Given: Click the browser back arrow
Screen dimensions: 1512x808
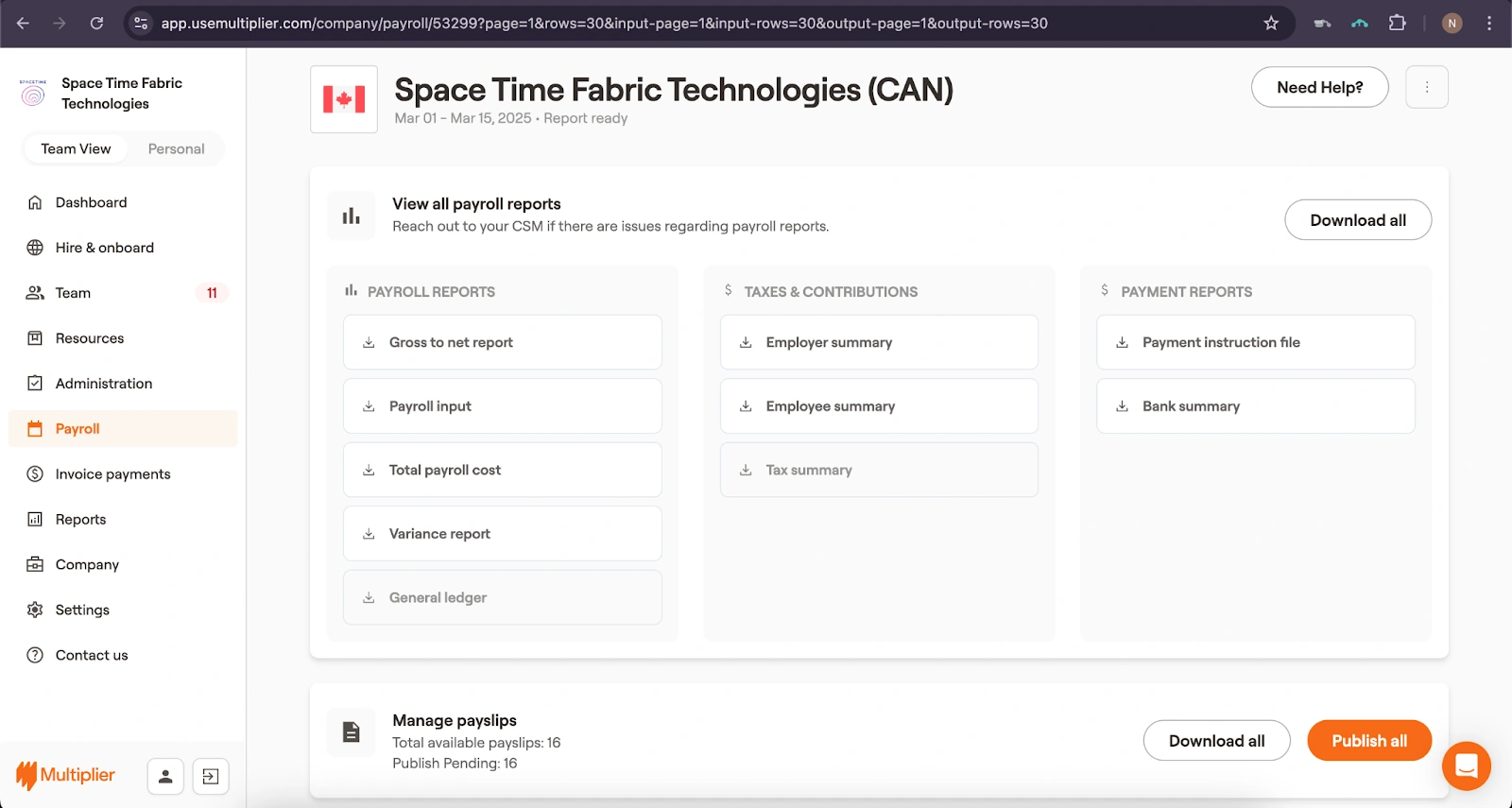Looking at the screenshot, I should point(23,23).
